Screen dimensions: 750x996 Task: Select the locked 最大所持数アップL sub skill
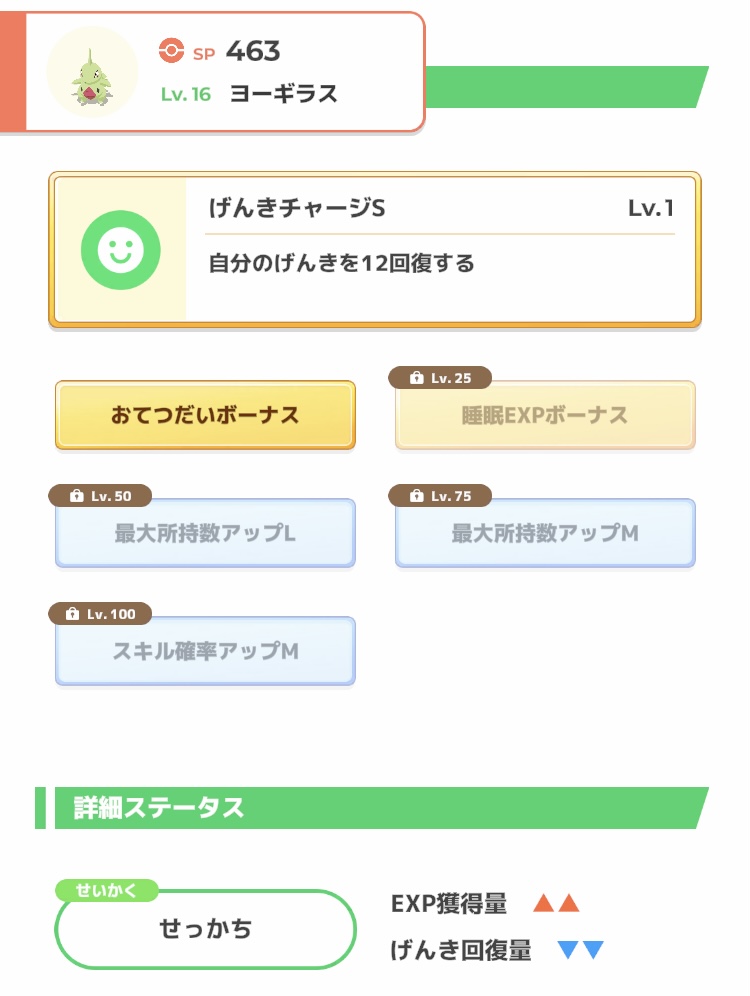205,533
